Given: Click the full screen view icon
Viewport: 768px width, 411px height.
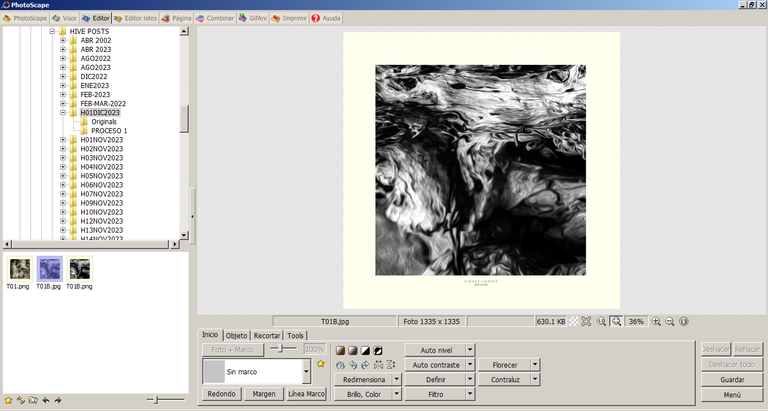Looking at the screenshot, I should pyautogui.click(x=586, y=321).
